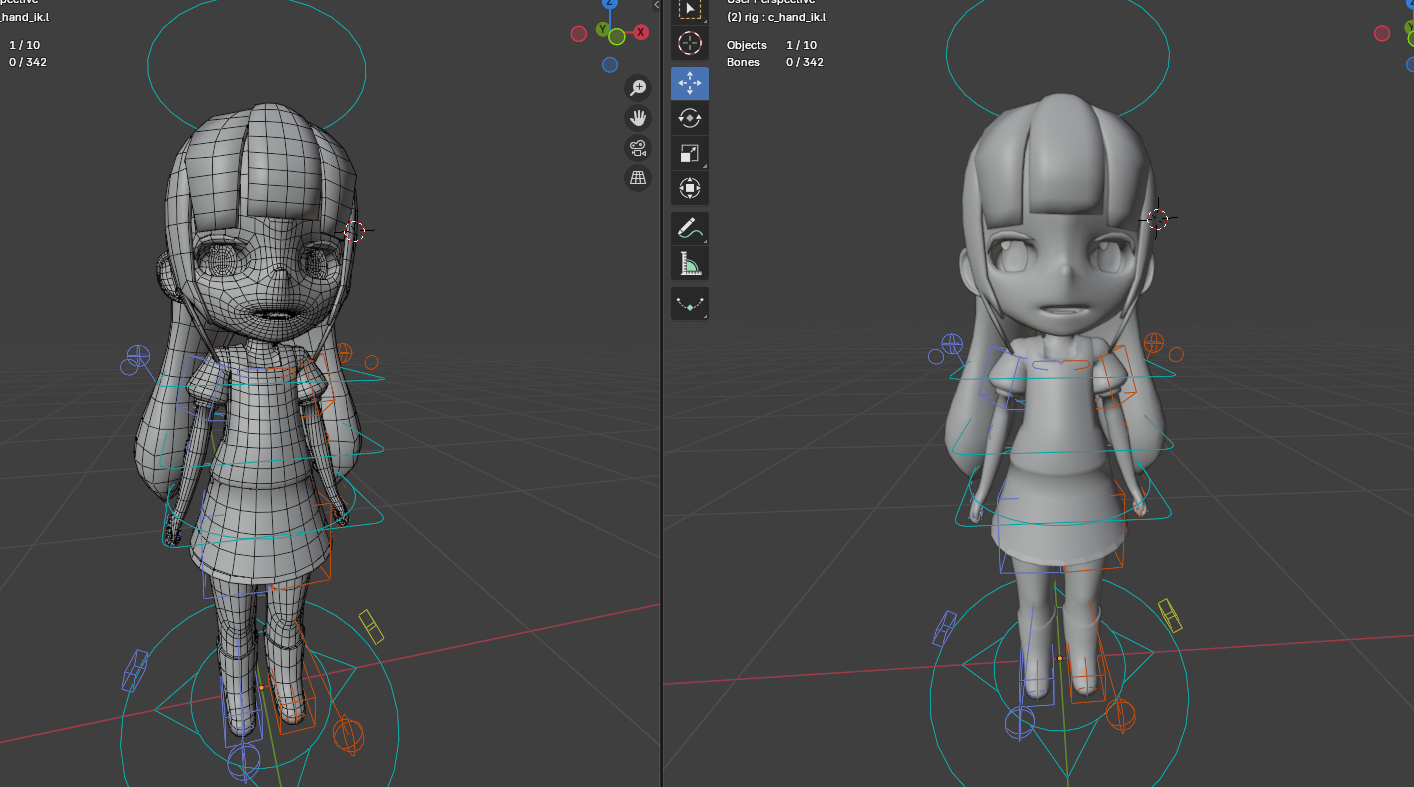Click the 'Bones' label in right viewport stats

(x=743, y=62)
